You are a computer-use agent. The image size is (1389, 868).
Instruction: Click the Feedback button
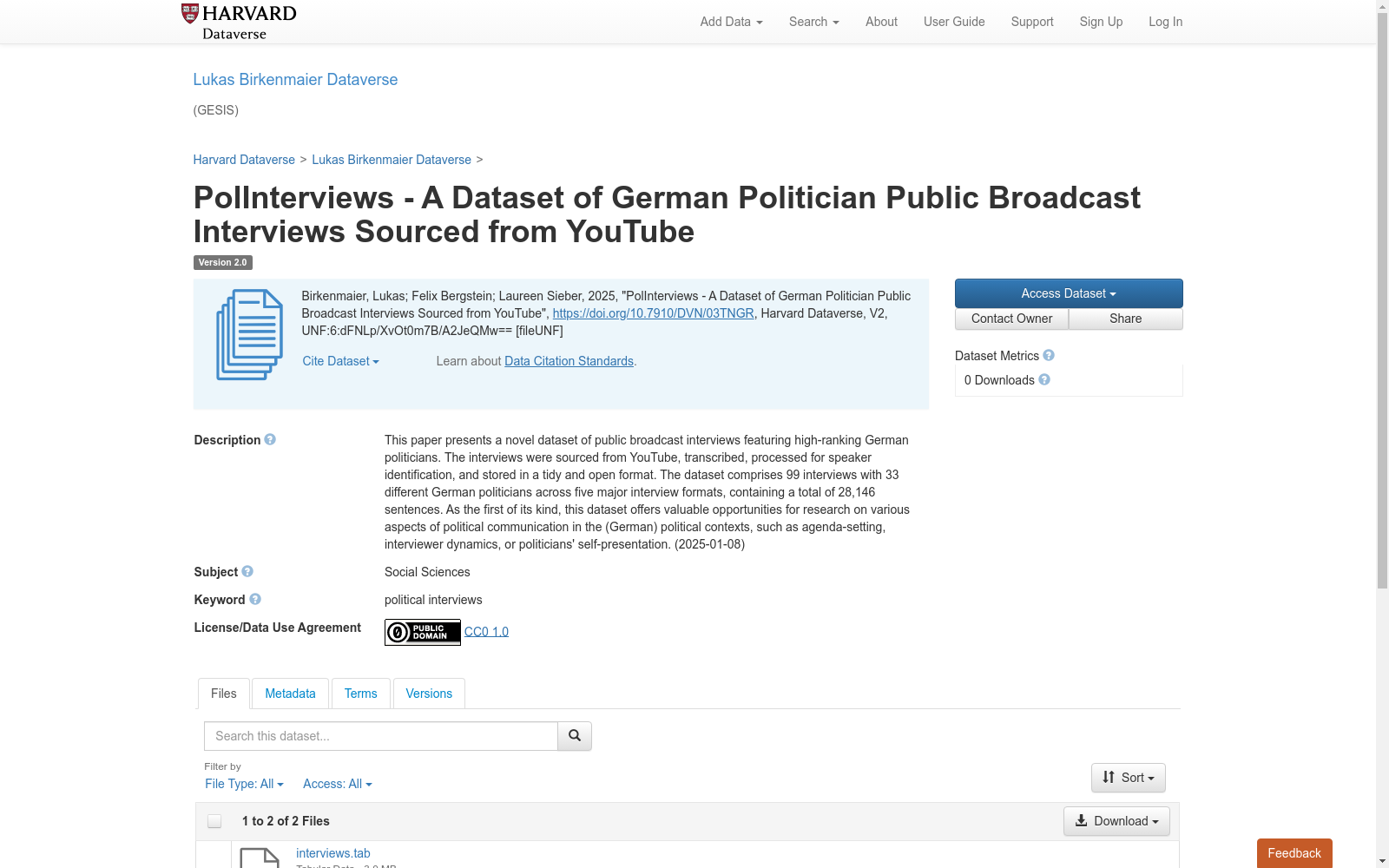click(1294, 853)
